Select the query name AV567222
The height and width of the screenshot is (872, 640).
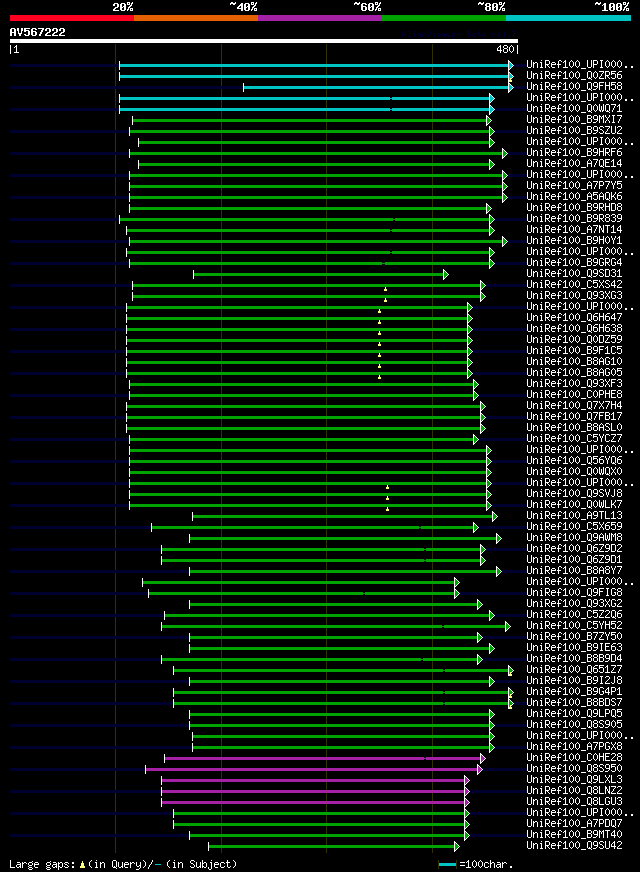(37, 32)
